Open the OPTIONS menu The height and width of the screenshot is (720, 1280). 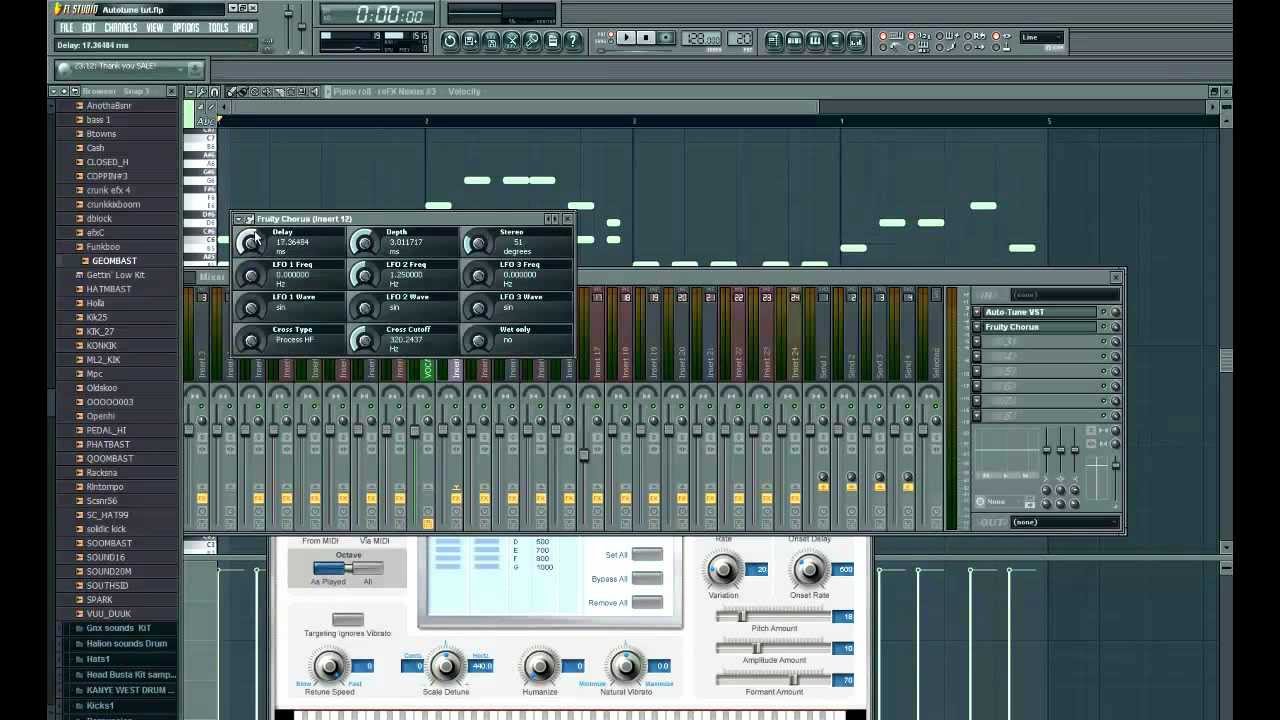coord(186,28)
